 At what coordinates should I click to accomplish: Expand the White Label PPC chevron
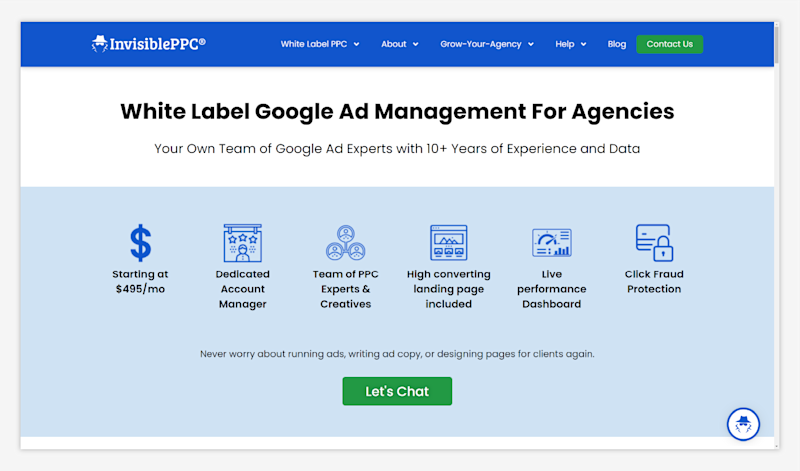[x=357, y=44]
